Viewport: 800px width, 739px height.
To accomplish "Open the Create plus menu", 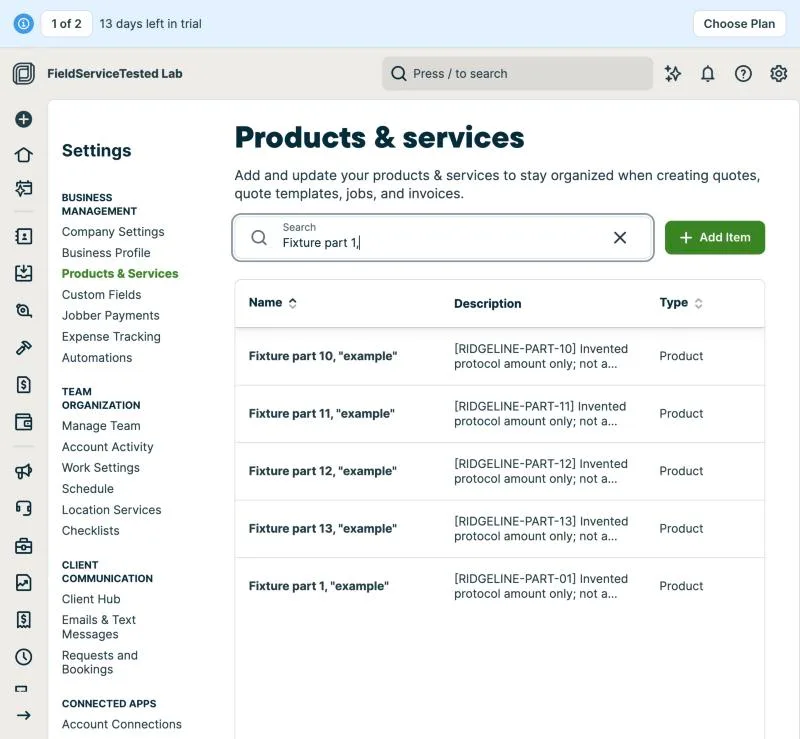I will point(23,119).
